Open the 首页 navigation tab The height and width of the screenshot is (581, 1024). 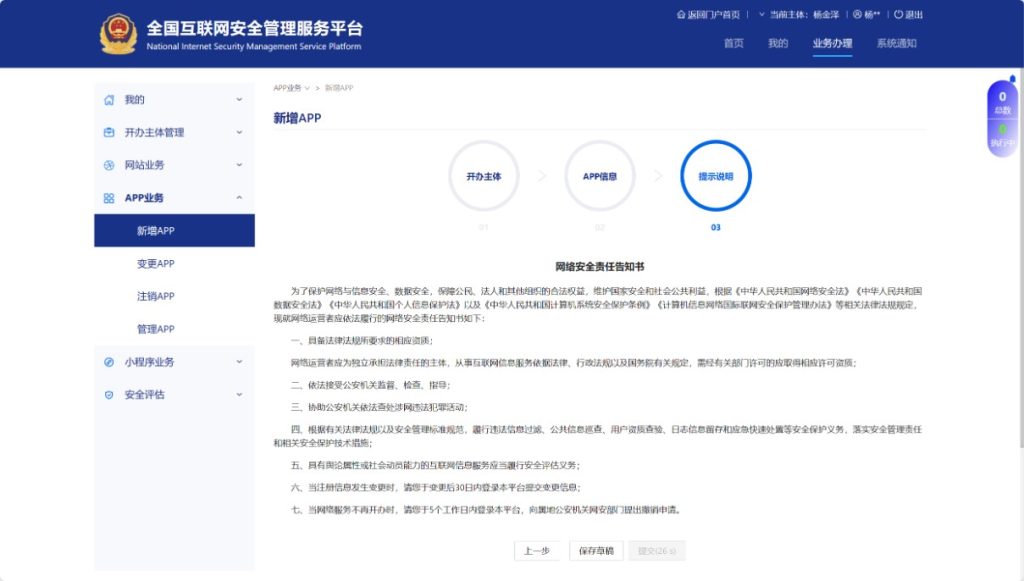click(x=733, y=44)
